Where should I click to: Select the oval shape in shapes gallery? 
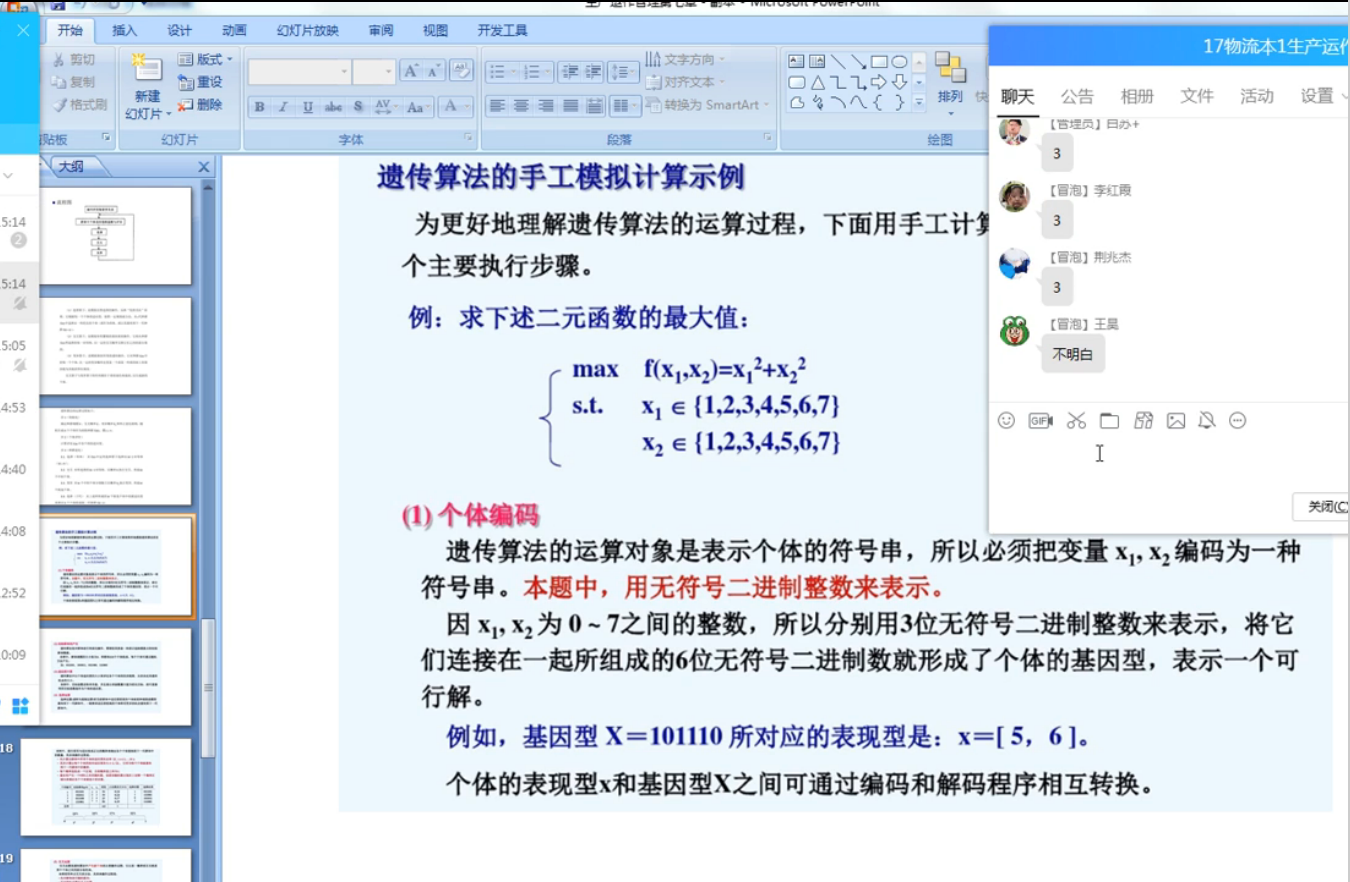tap(899, 62)
